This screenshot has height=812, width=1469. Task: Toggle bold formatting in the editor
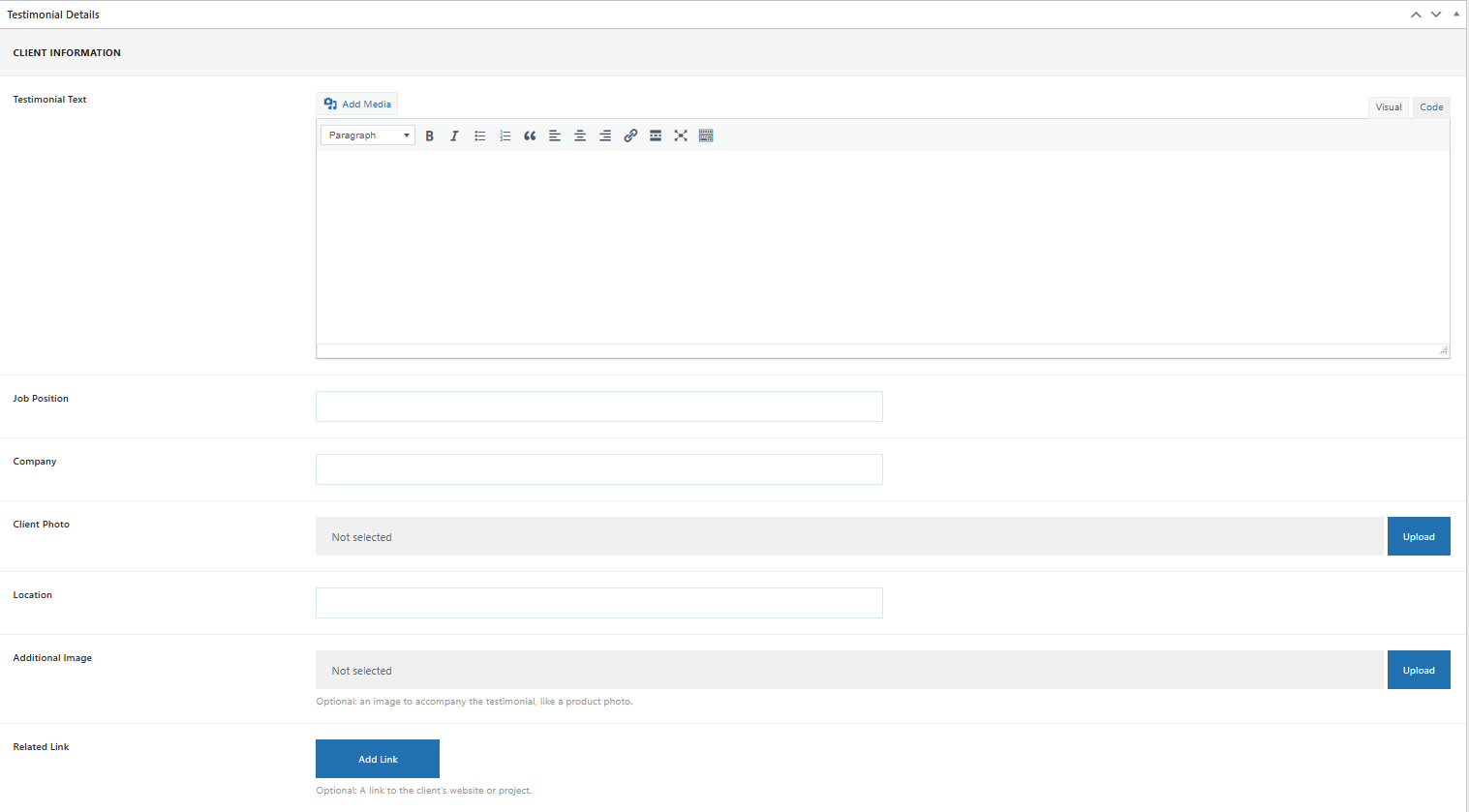click(429, 136)
